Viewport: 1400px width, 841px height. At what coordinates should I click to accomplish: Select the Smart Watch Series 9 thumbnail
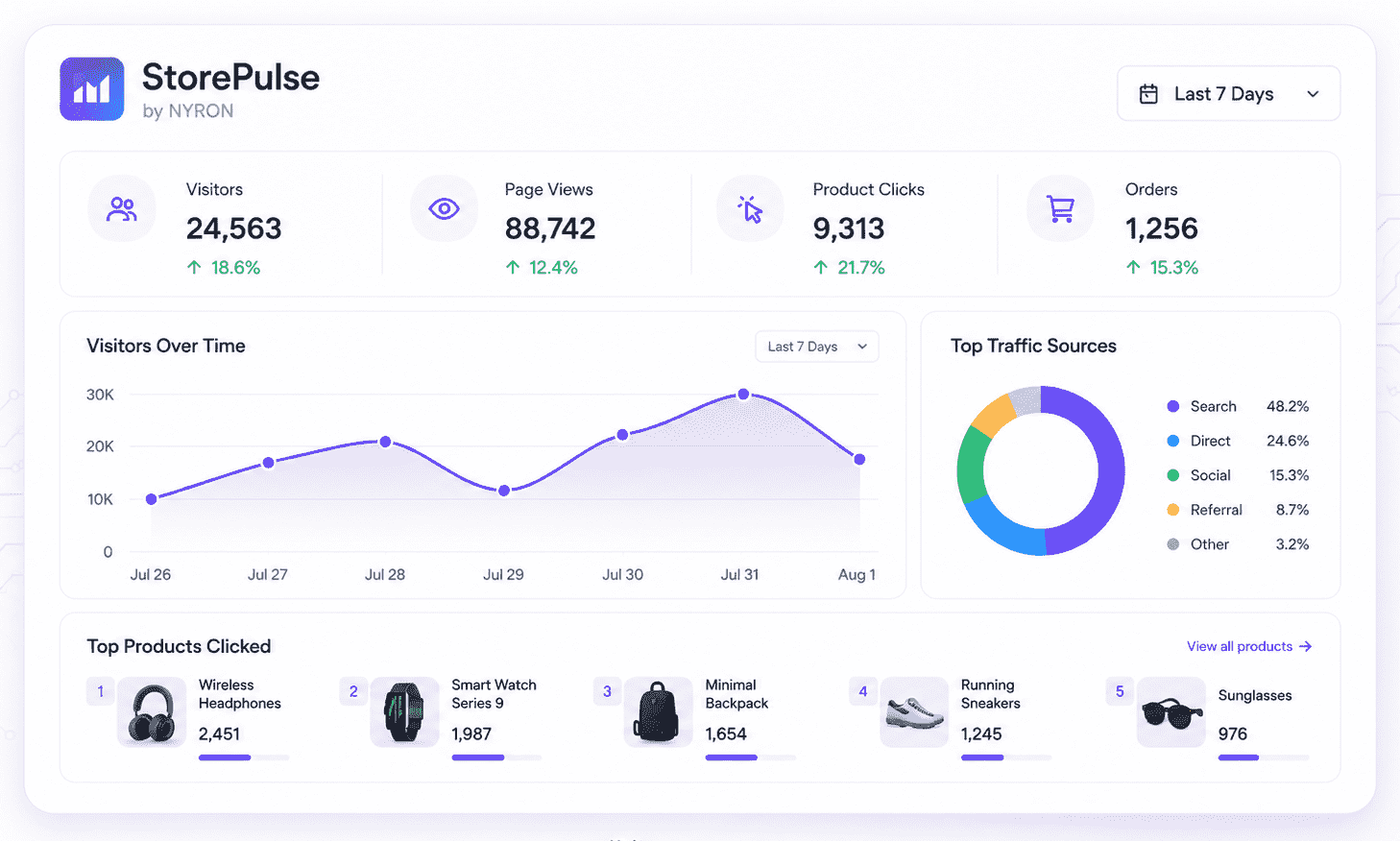(x=404, y=712)
